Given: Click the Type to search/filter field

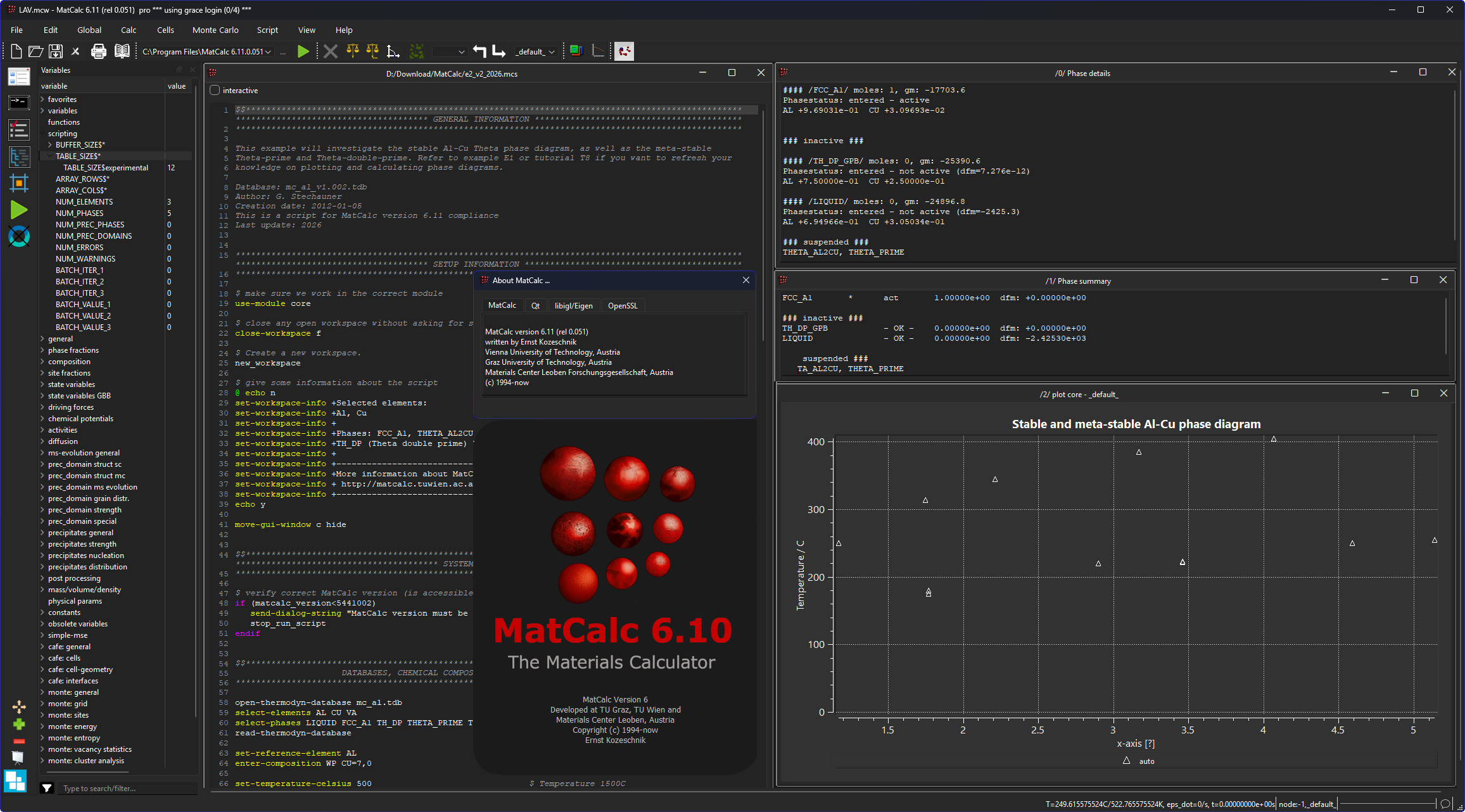Looking at the screenshot, I should [x=128, y=789].
